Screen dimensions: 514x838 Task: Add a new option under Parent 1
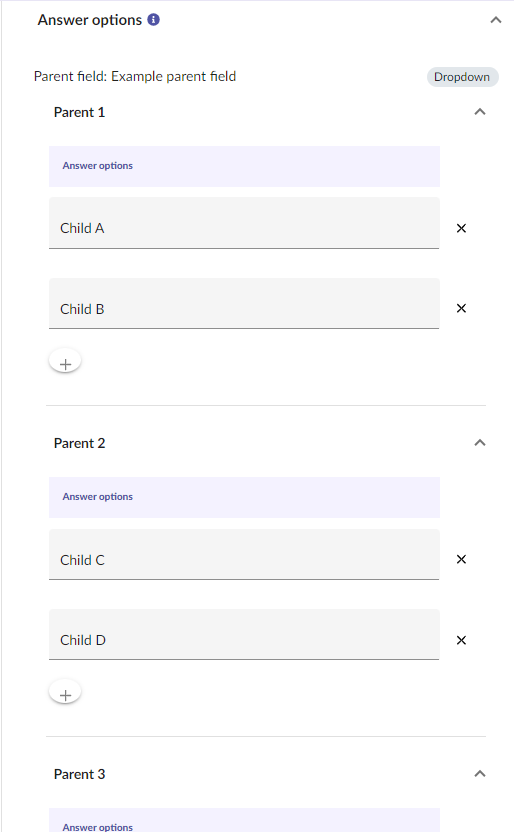pyautogui.click(x=65, y=362)
